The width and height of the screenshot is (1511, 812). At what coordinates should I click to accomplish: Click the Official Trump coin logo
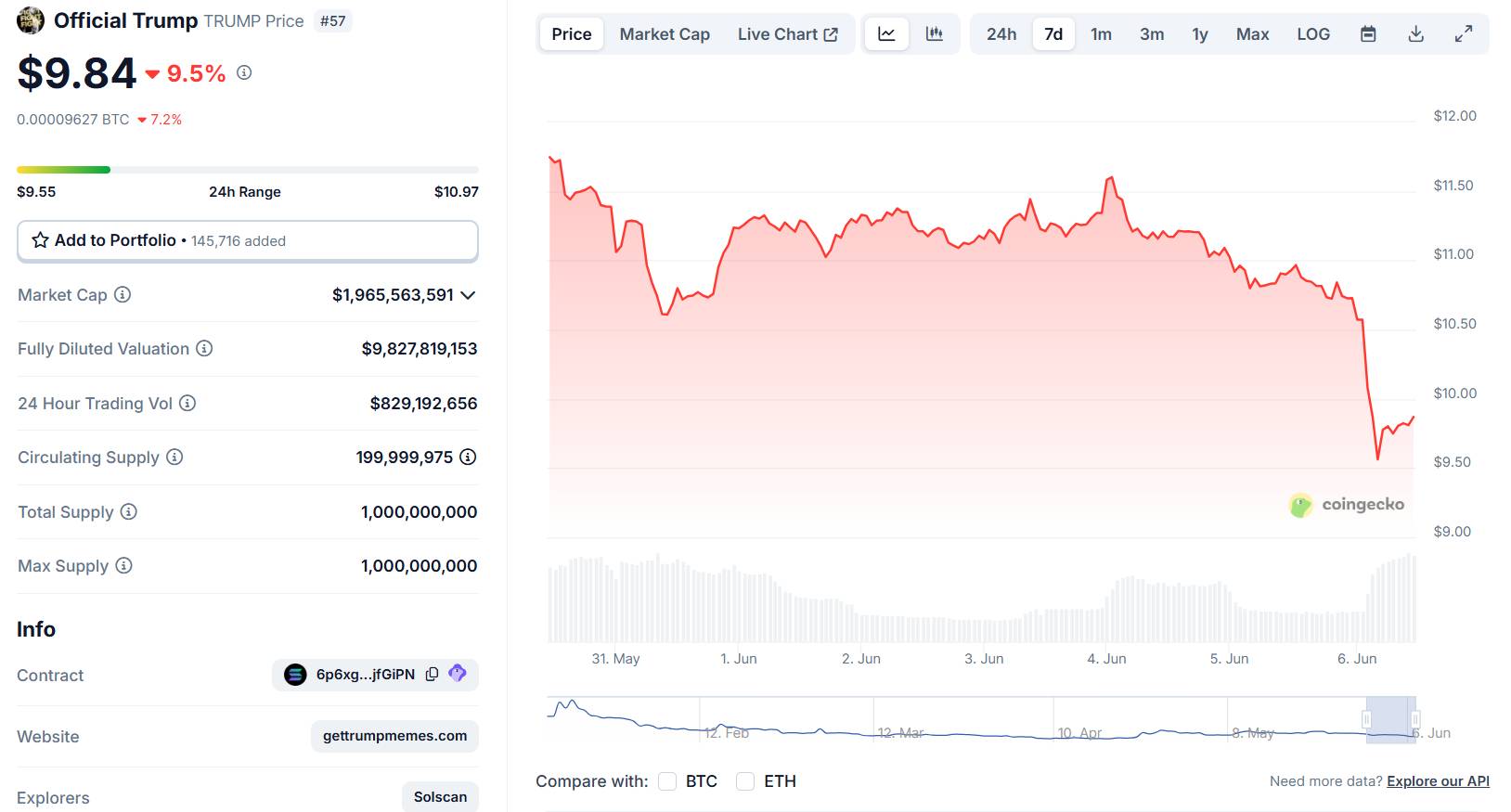click(x=31, y=20)
